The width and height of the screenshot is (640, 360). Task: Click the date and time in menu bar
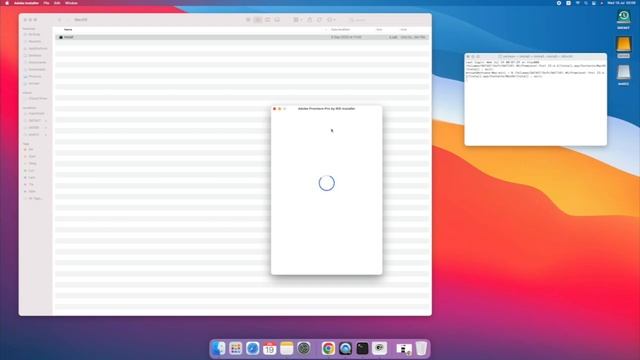coord(621,3)
